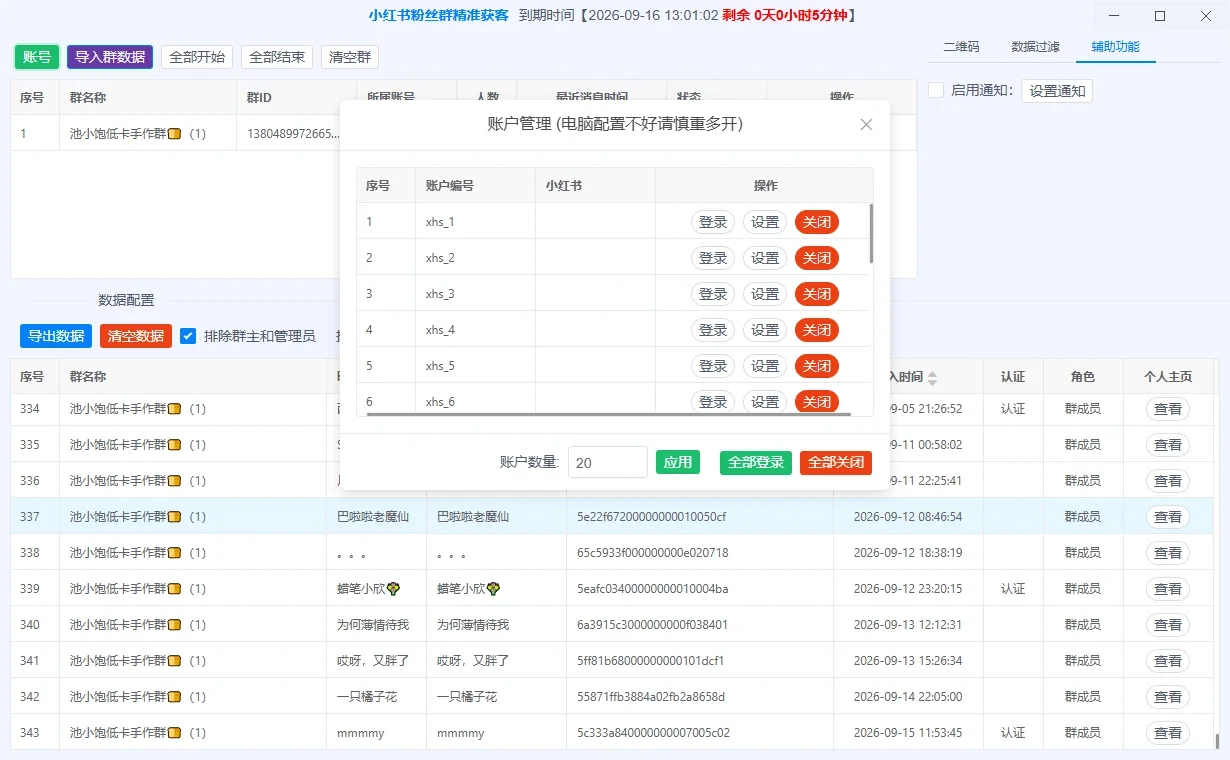Stop all with 全部结束

pyautogui.click(x=277, y=57)
